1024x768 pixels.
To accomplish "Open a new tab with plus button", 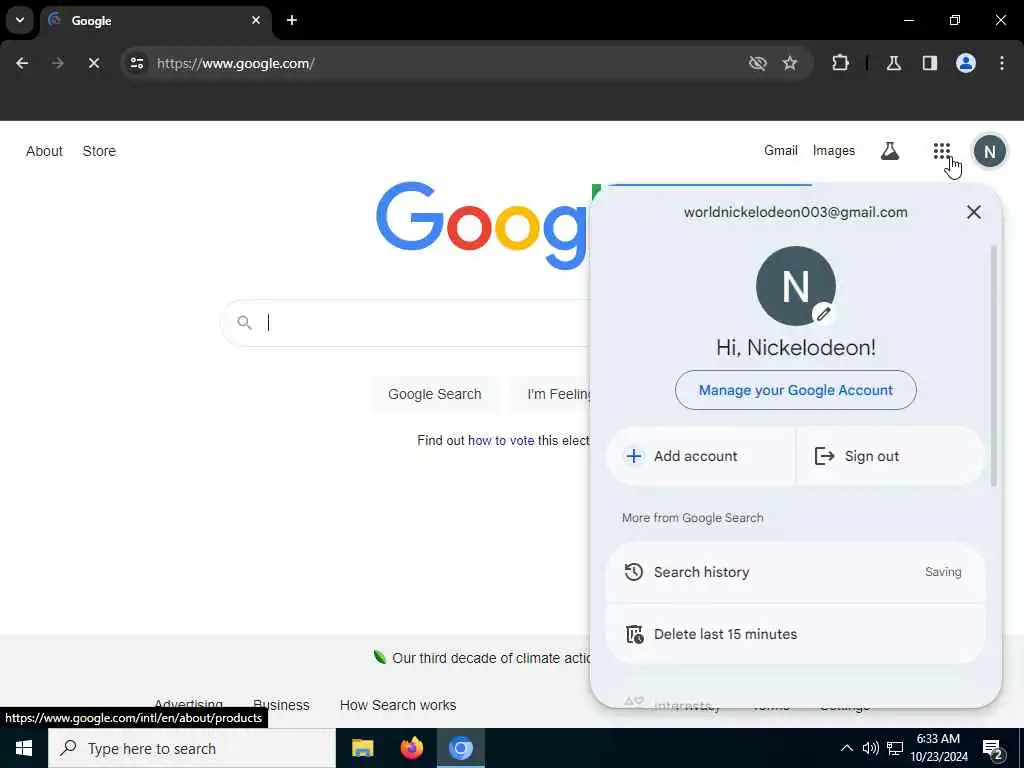I will (292, 20).
